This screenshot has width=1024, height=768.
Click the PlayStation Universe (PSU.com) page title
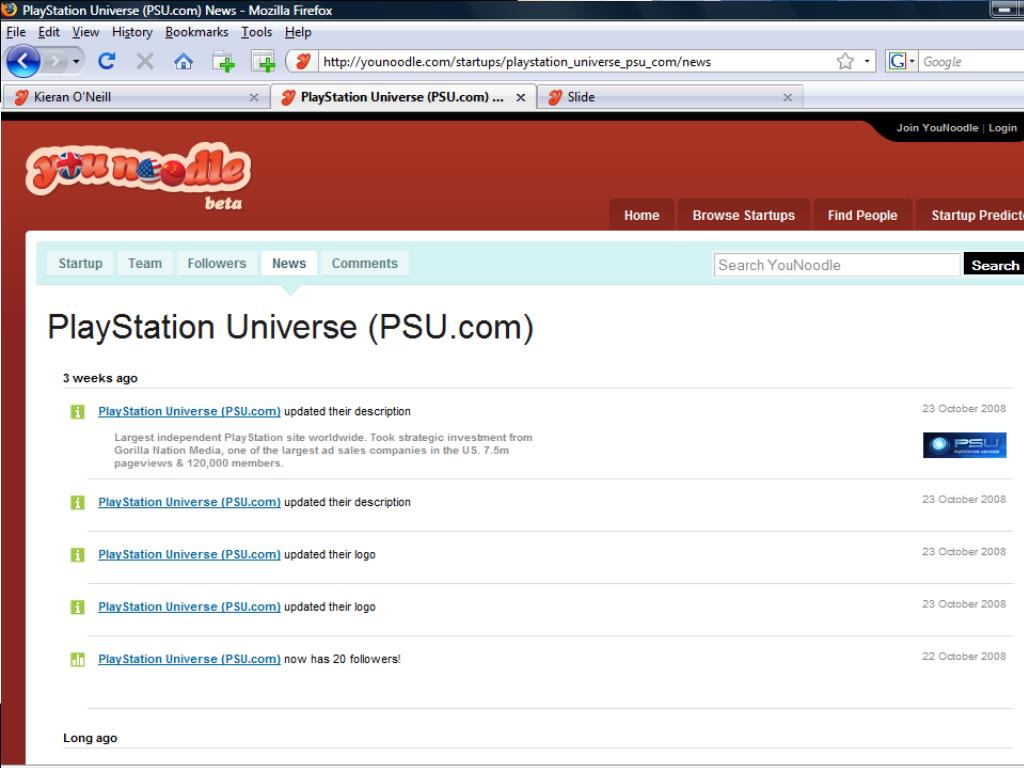(291, 327)
